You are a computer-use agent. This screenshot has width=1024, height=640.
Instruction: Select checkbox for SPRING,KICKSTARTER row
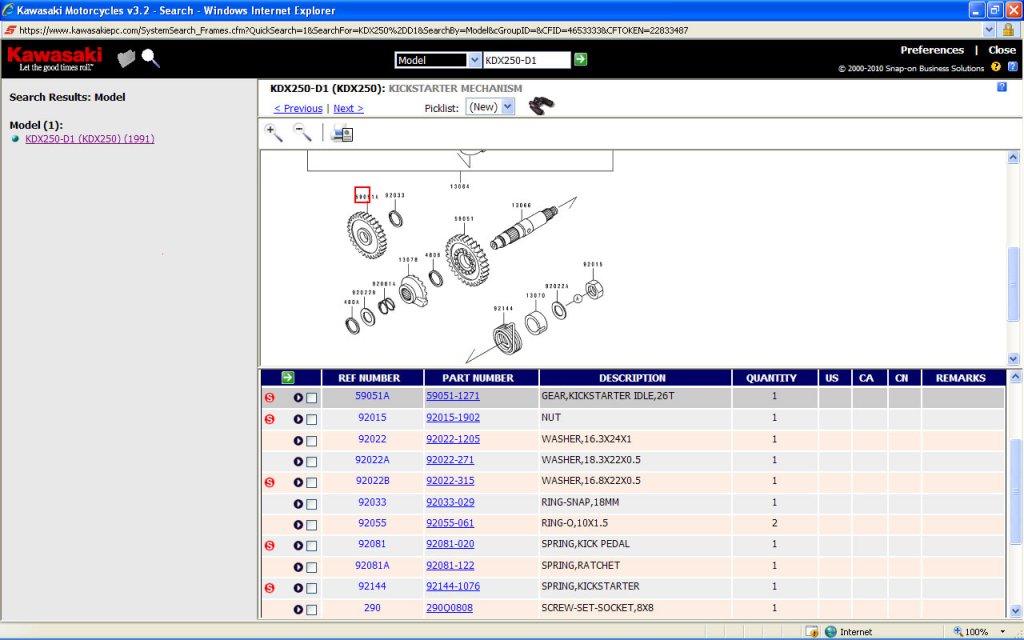pyautogui.click(x=312, y=588)
